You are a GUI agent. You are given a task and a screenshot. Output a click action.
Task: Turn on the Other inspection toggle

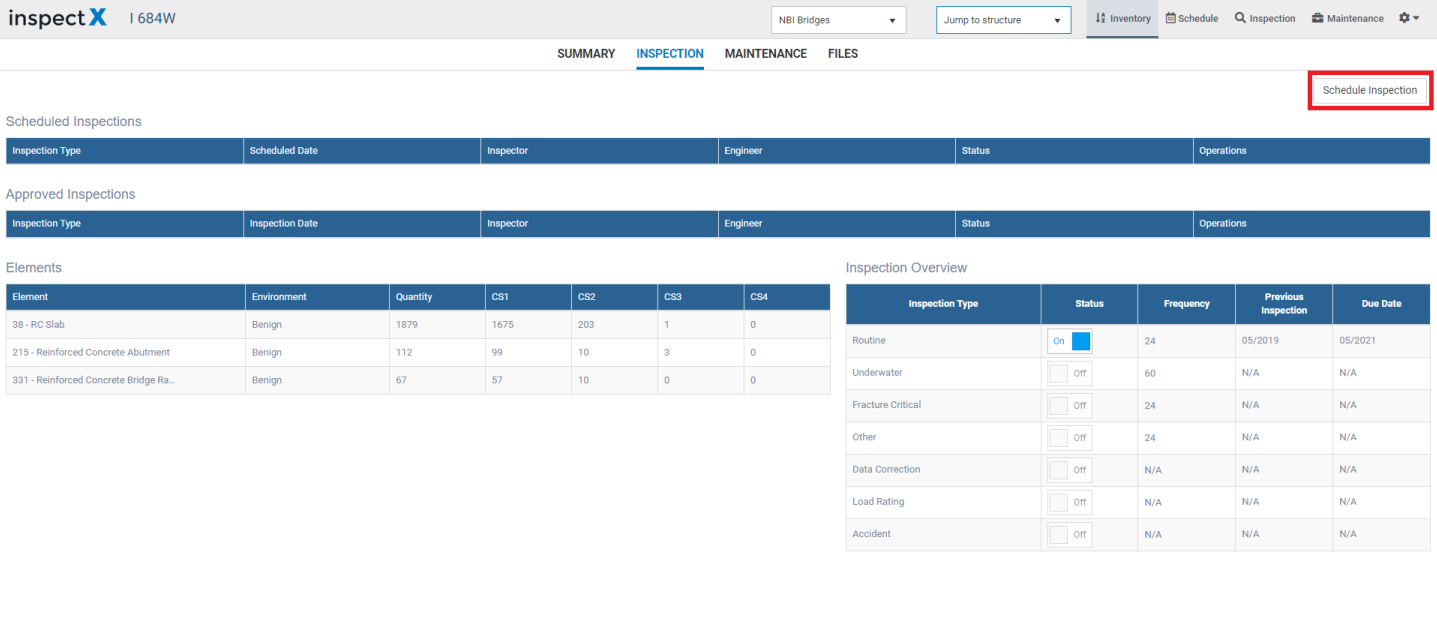(x=1069, y=437)
